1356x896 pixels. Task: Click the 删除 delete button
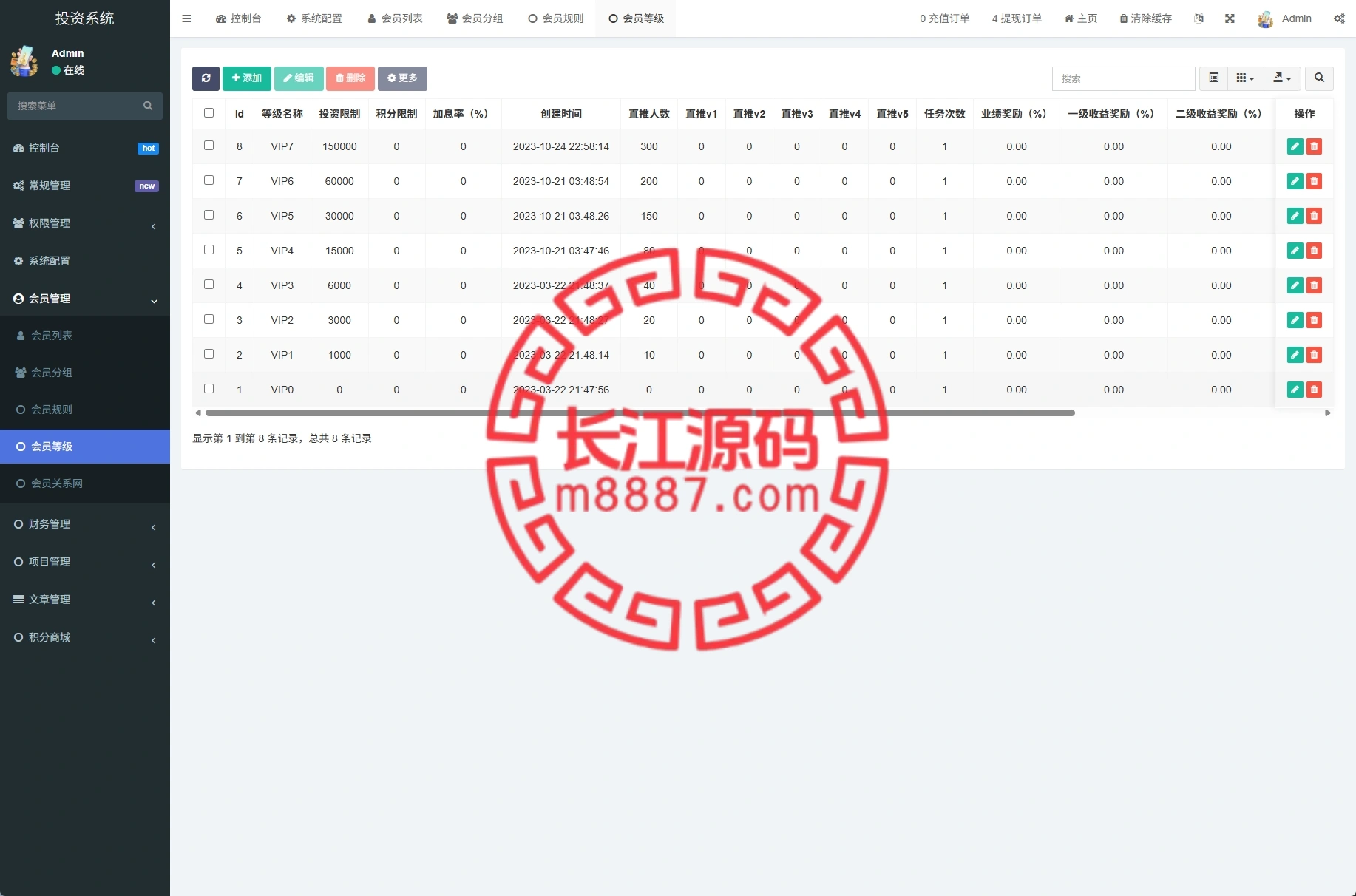[x=350, y=78]
